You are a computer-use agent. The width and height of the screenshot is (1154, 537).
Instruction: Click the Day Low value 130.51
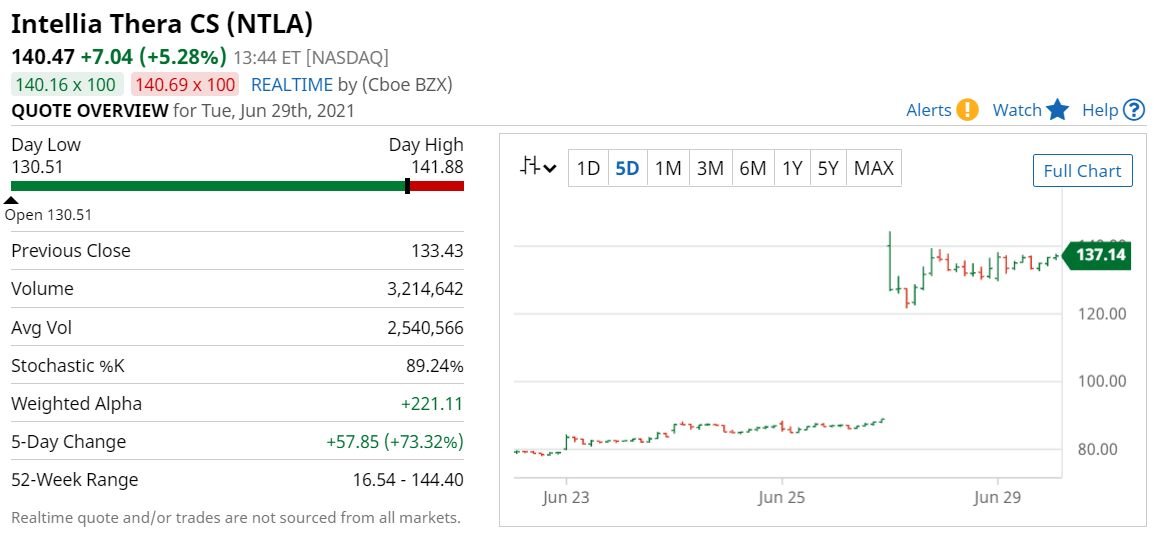point(37,167)
